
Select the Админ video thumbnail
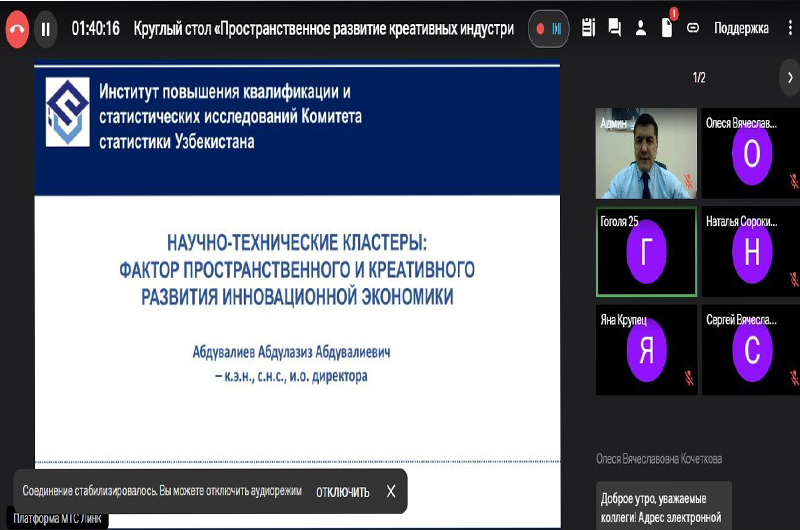point(646,153)
